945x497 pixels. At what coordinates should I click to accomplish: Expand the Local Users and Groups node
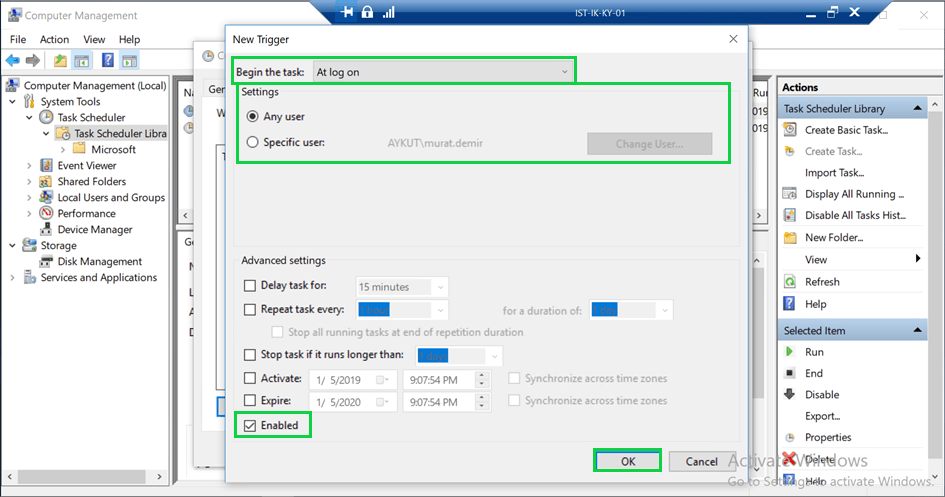30,198
